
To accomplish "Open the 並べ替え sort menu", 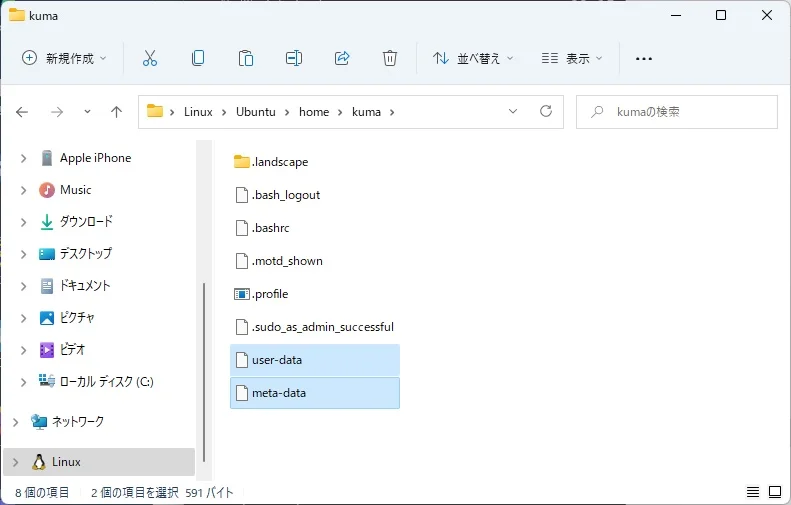I will click(473, 58).
